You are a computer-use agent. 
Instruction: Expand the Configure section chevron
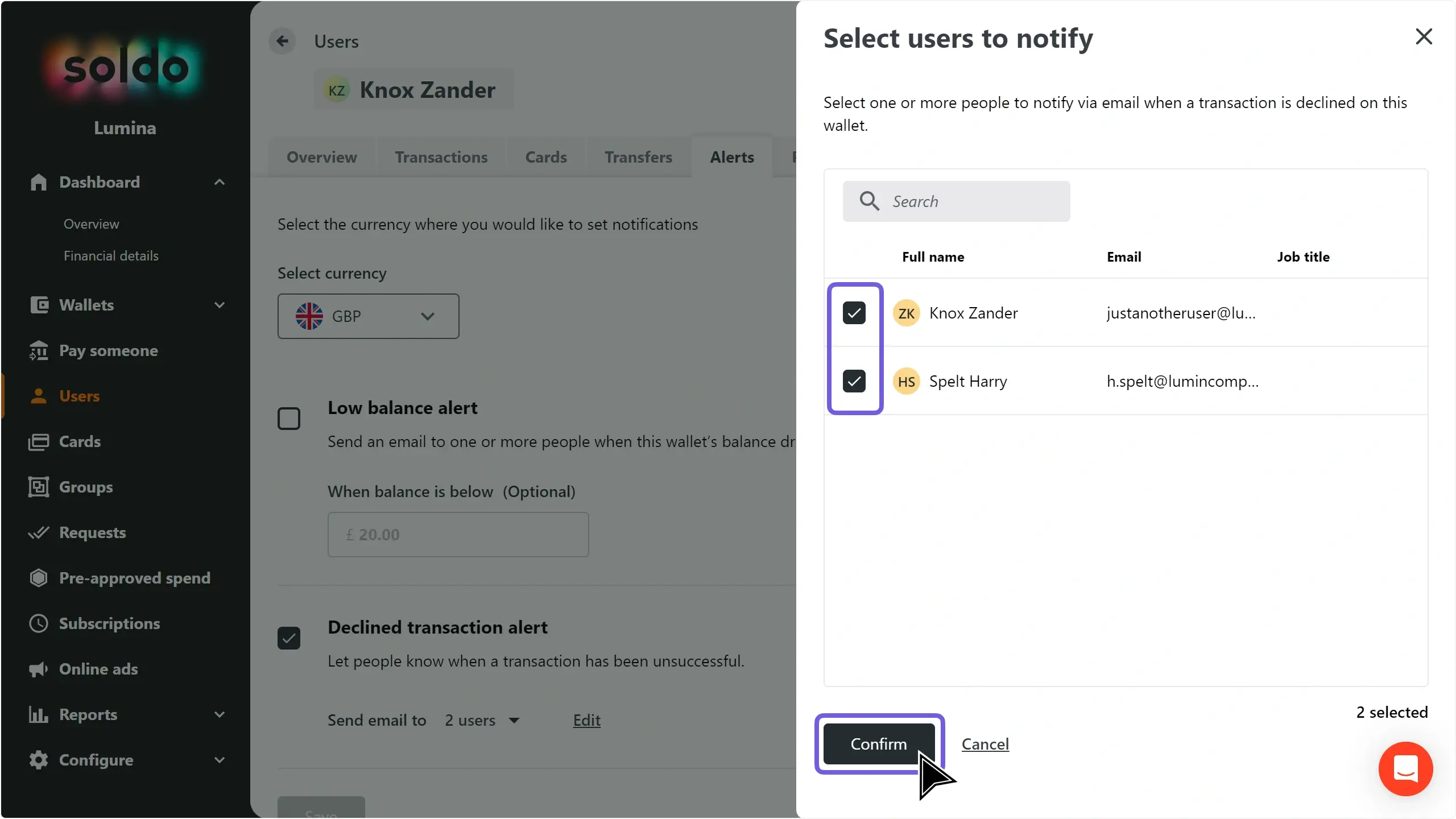pos(220,760)
